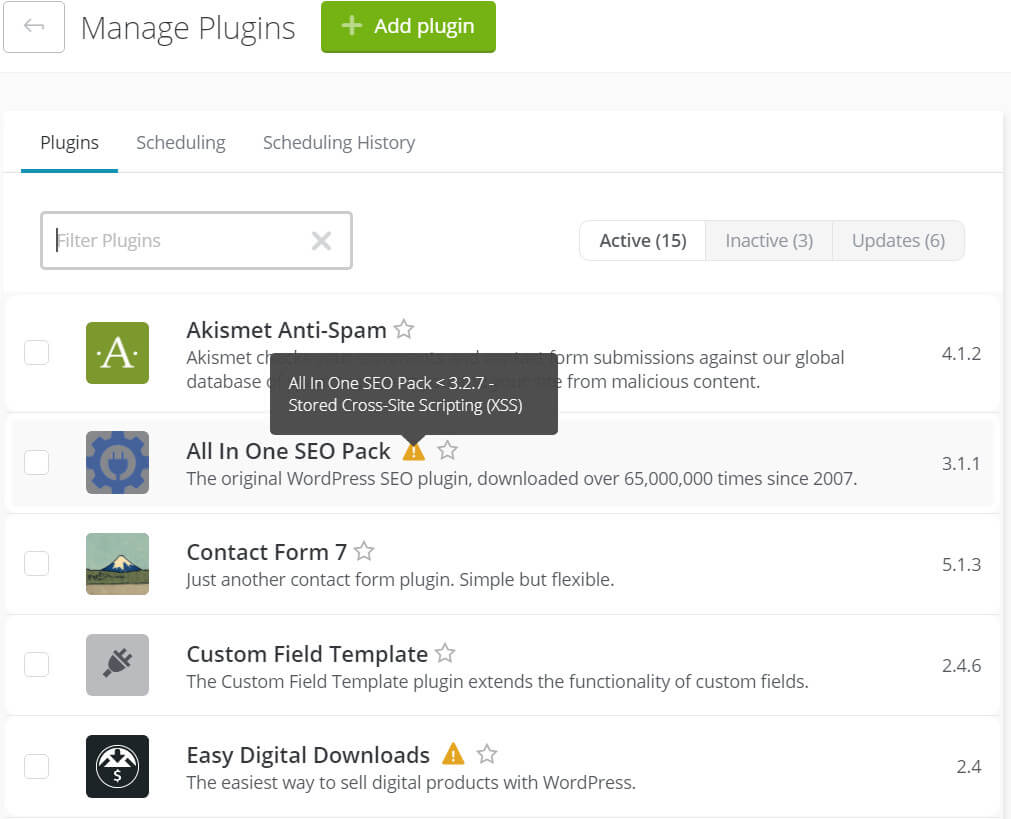Click the Add plugin button
Viewport: 1011px width, 819px height.
(408, 26)
